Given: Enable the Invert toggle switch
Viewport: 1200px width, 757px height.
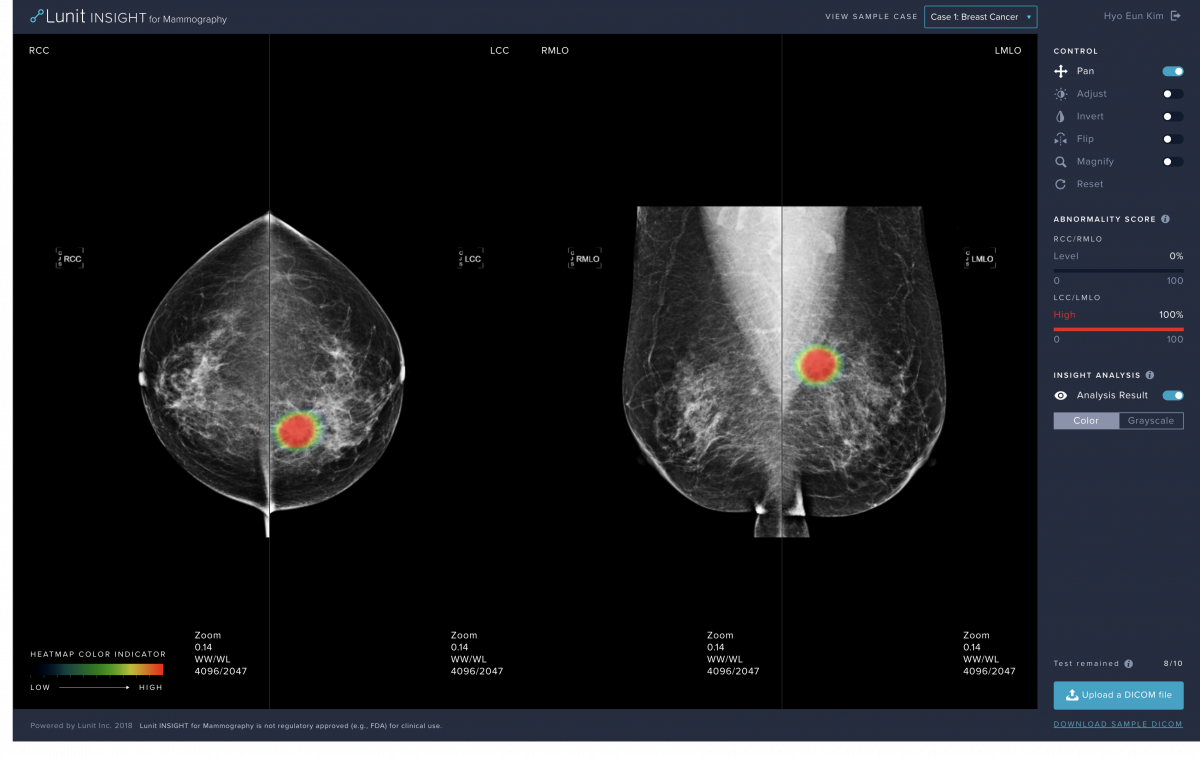Looking at the screenshot, I should coord(1173,116).
